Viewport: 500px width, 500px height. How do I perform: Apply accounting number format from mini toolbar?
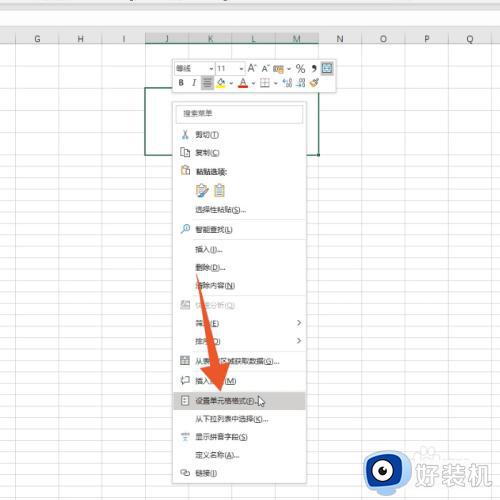click(278, 69)
